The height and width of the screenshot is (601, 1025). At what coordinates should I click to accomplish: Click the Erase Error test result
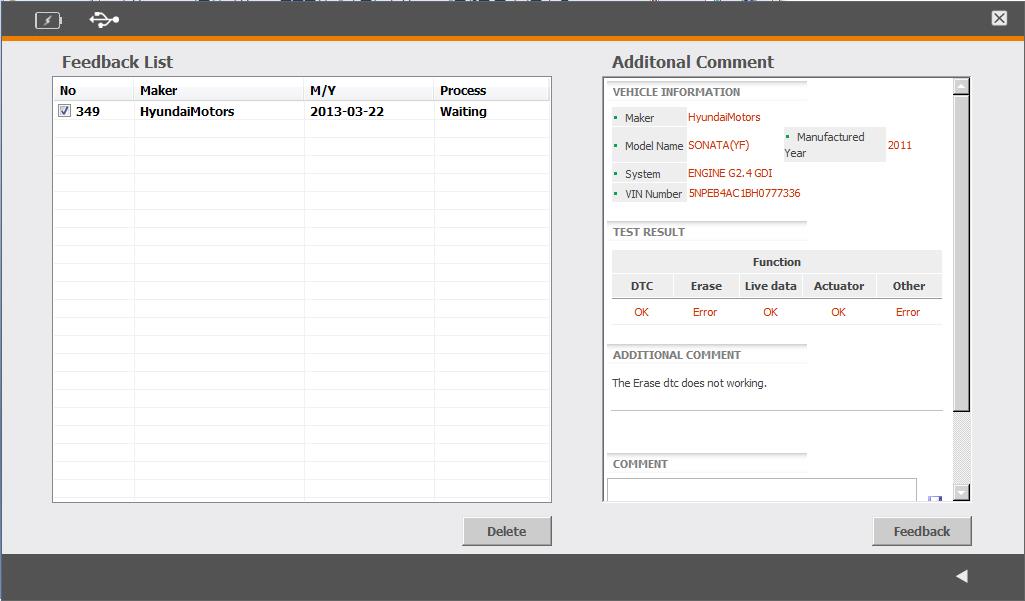coord(705,312)
